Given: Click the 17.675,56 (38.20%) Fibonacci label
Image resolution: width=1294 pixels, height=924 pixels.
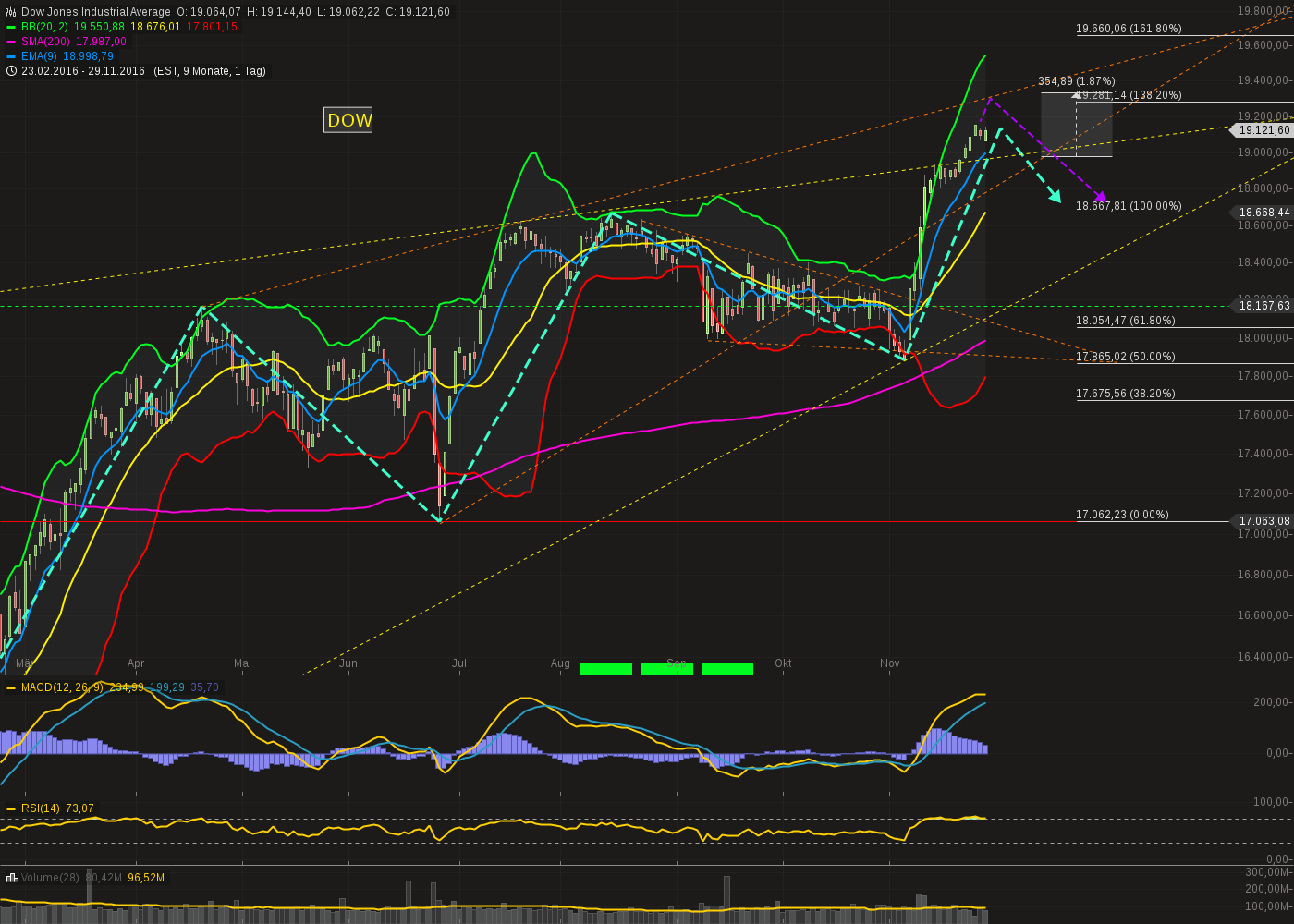Looking at the screenshot, I should tap(1126, 394).
